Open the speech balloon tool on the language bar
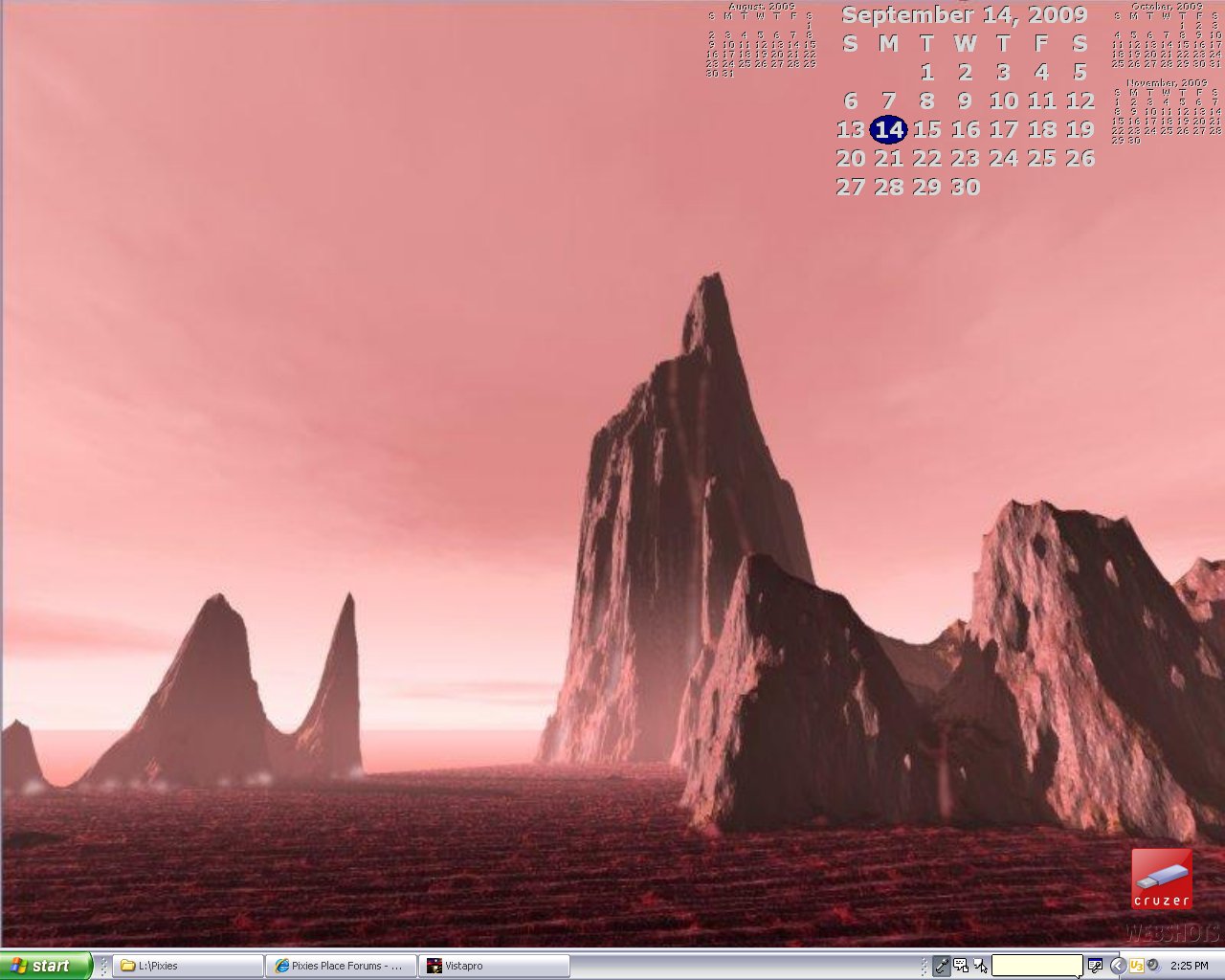The image size is (1225, 980). click(x=961, y=966)
